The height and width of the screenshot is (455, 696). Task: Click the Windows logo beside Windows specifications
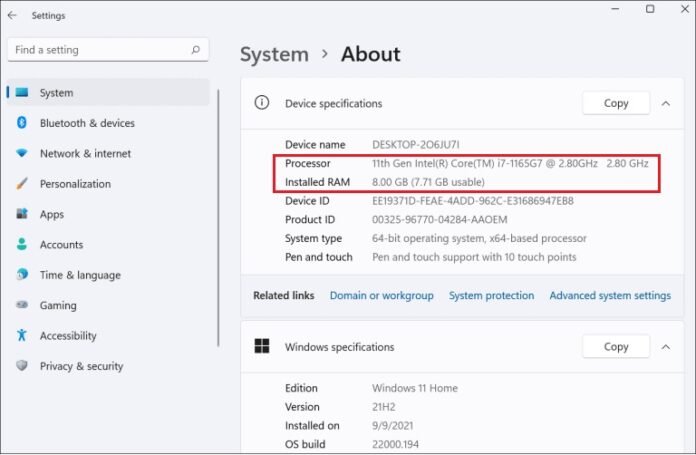tap(262, 346)
